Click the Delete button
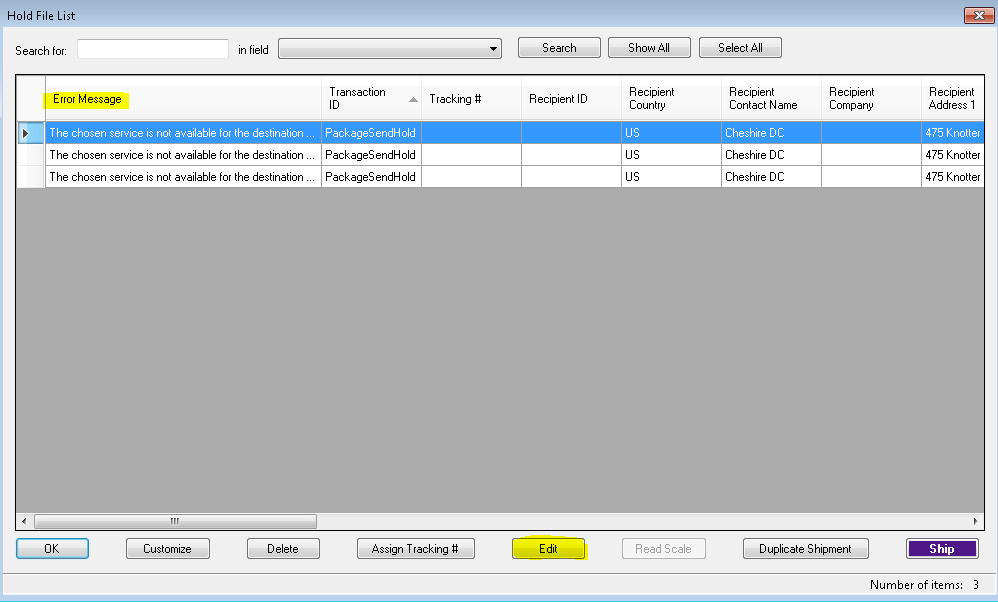 283,549
